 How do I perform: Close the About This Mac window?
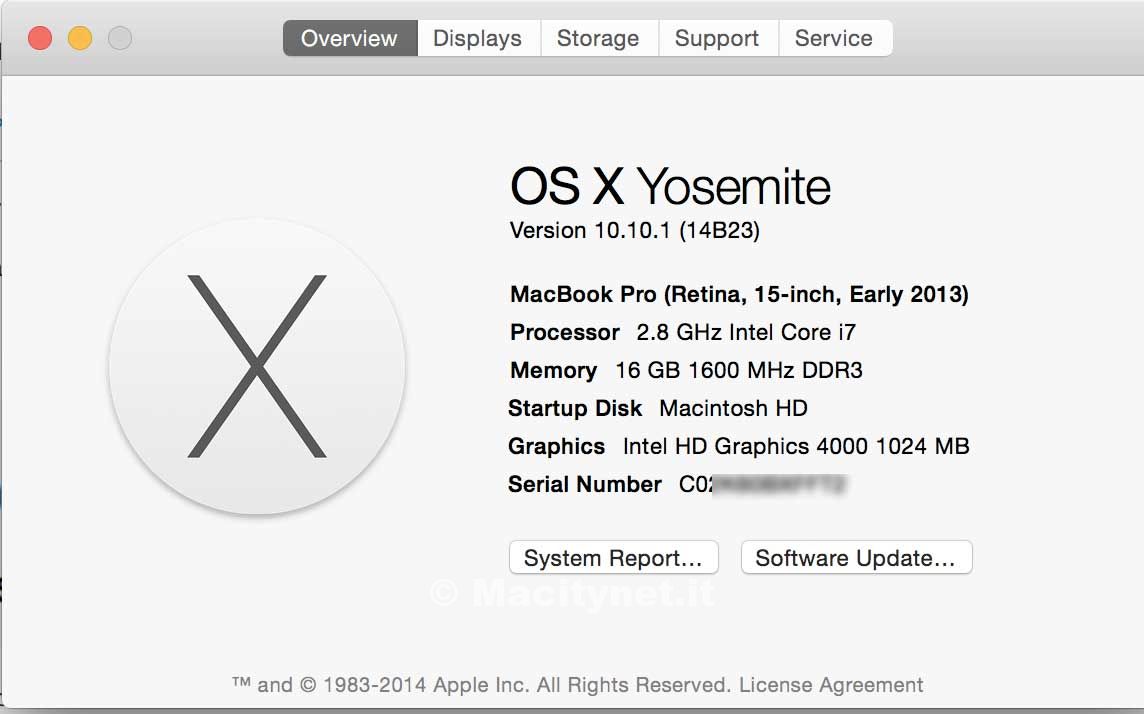click(40, 39)
